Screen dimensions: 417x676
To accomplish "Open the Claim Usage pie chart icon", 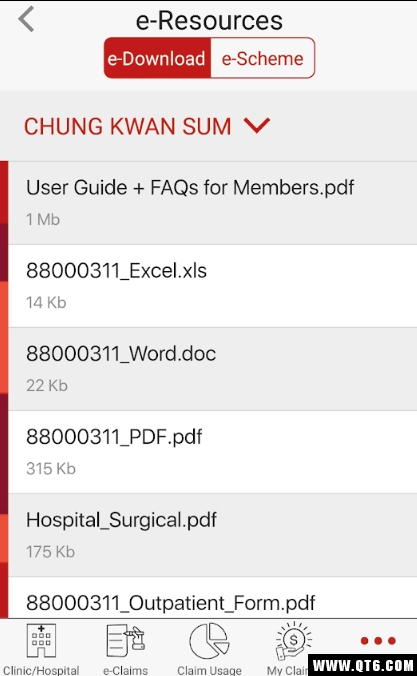I will coord(209,641).
